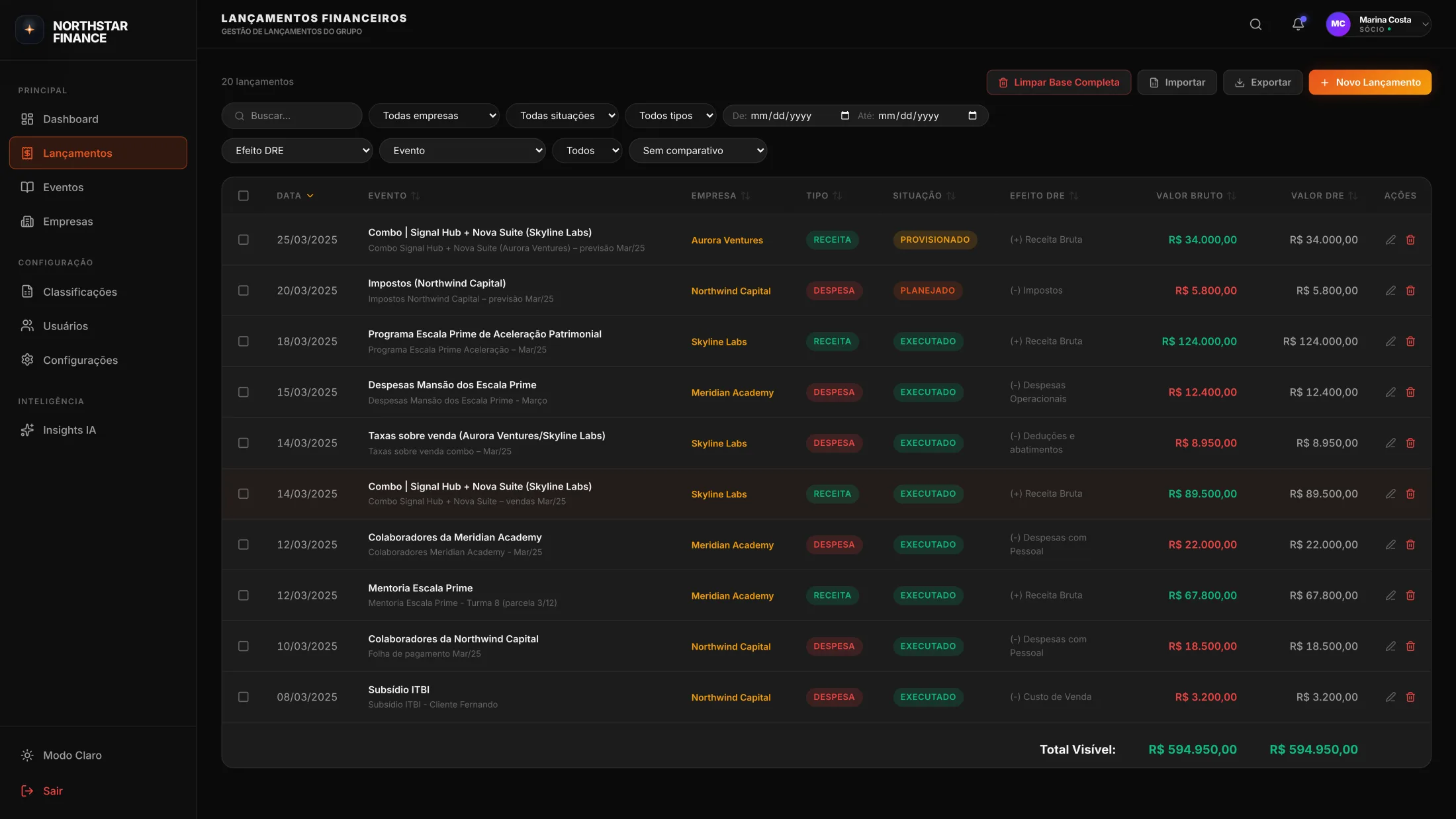Viewport: 1456px width, 819px height.
Task: Click edit pencil for Mentoria Escala Prime row
Action: tap(1390, 595)
